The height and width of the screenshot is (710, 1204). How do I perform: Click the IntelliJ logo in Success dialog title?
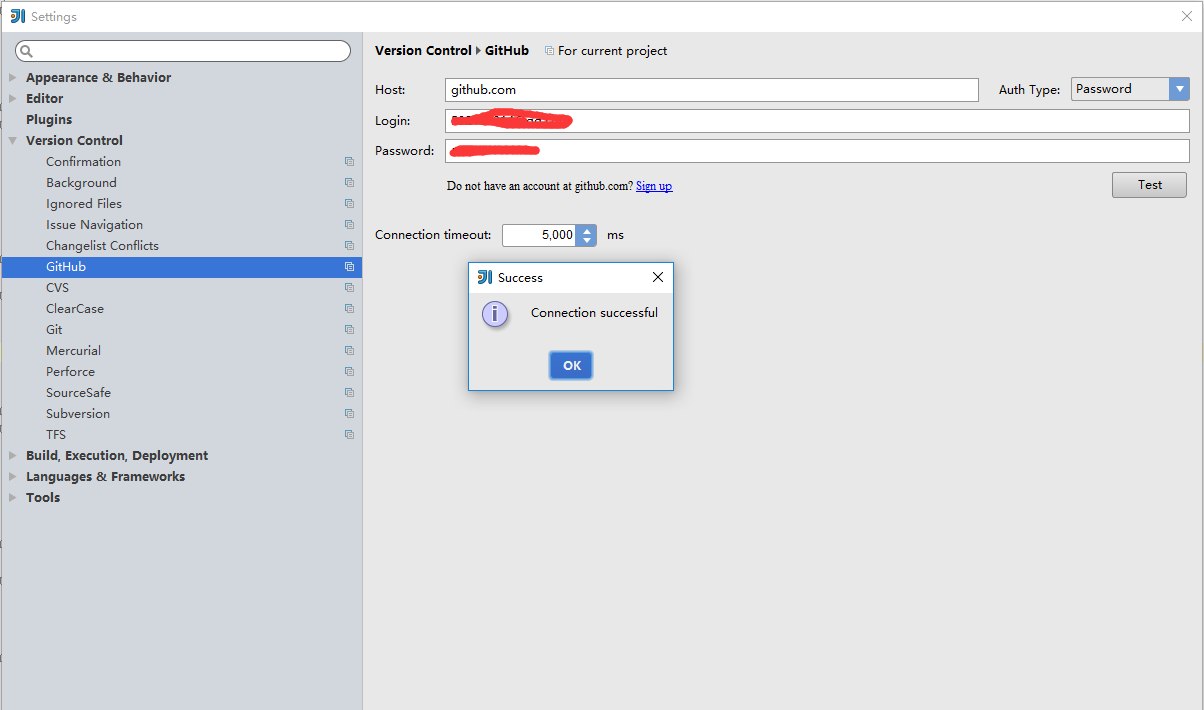click(x=485, y=277)
